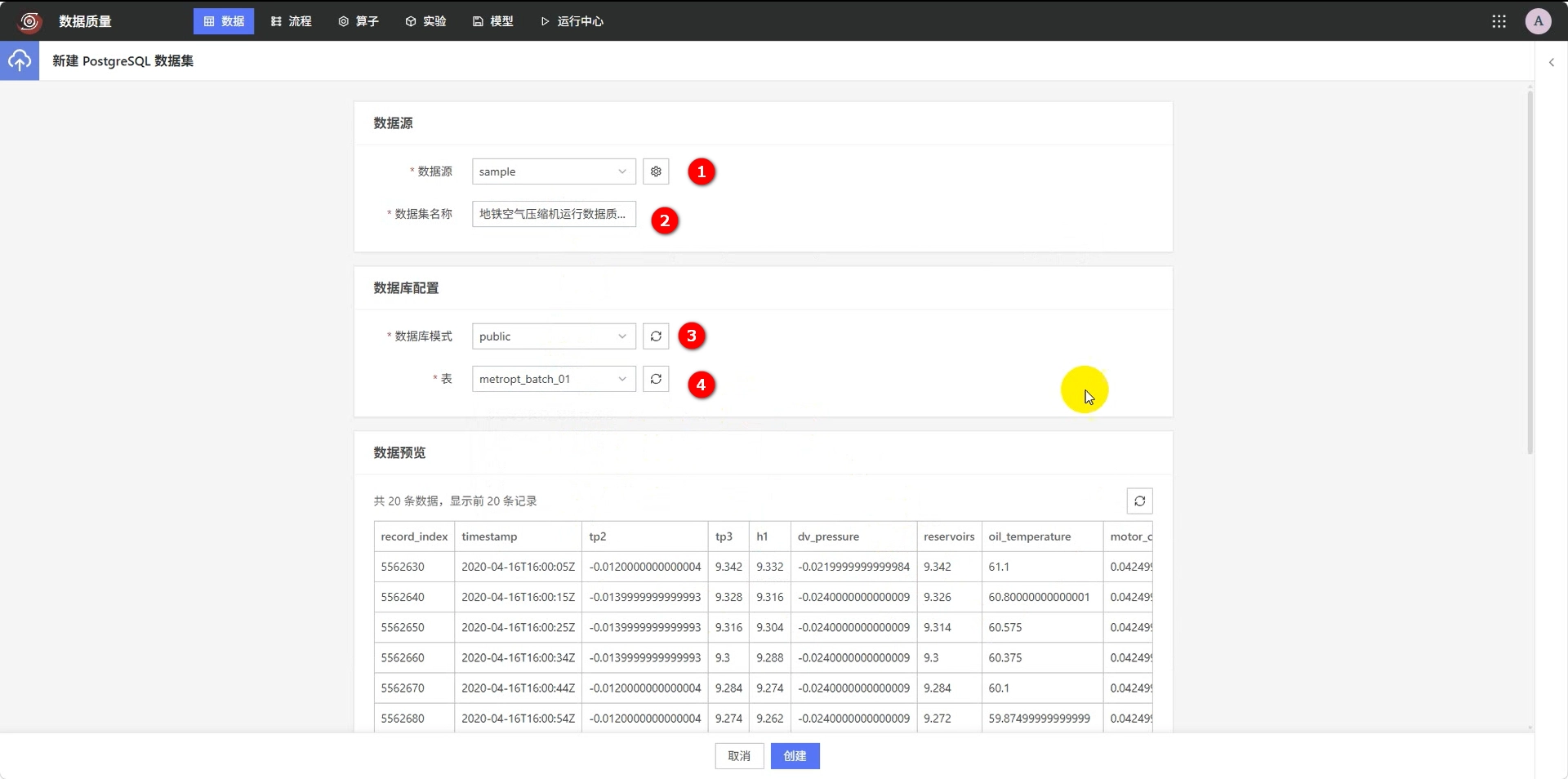Focus the 数据集名称 input field
The height and width of the screenshot is (779, 1568).
554,214
